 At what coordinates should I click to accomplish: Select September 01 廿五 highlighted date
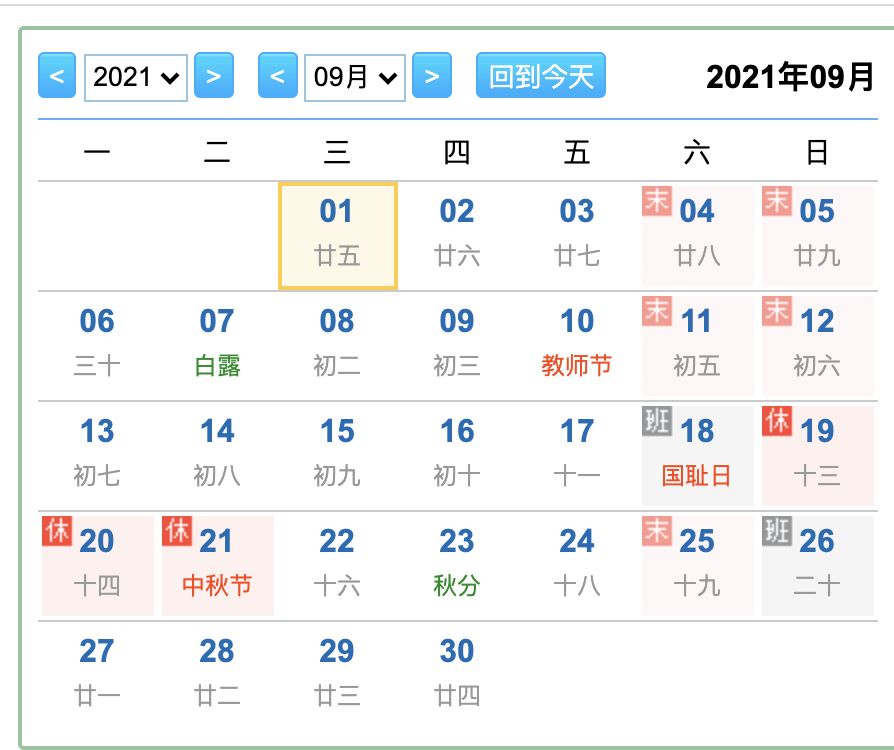338,236
